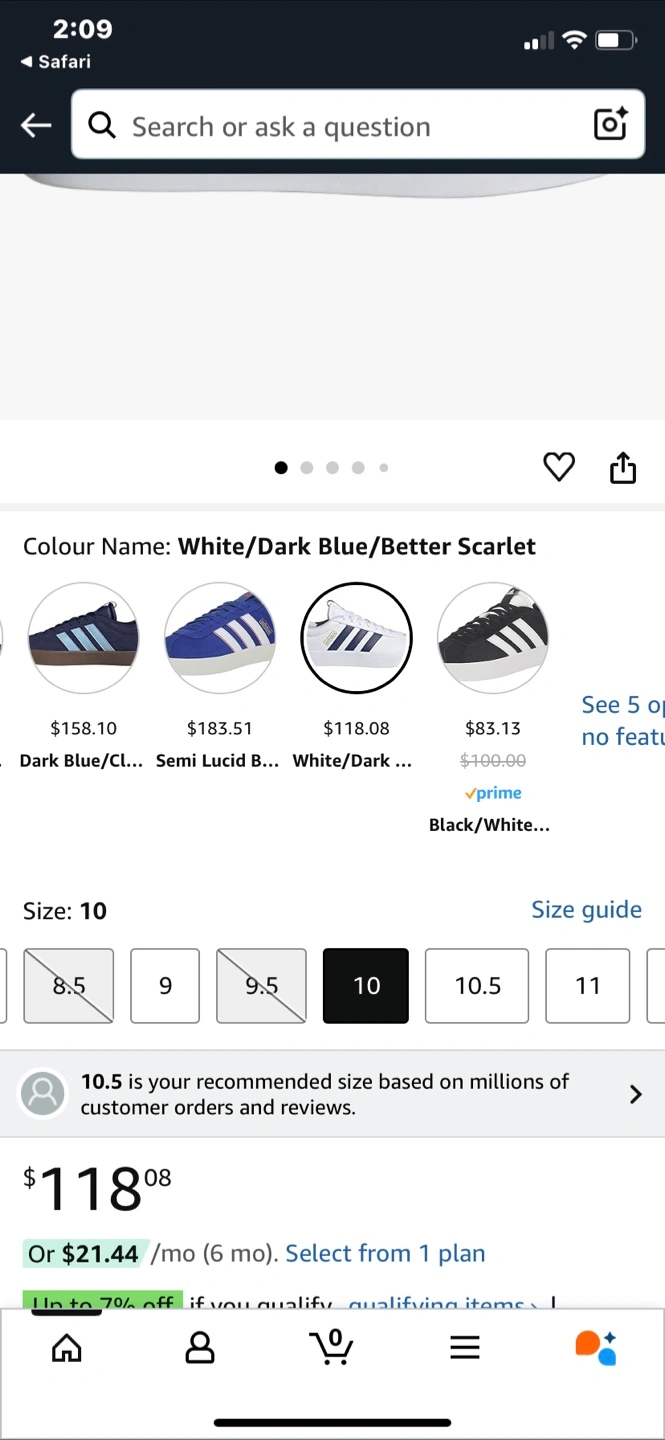Screen dimensions: 665x1440
Task: Expand recommended size details chevron
Action: coord(635,1094)
